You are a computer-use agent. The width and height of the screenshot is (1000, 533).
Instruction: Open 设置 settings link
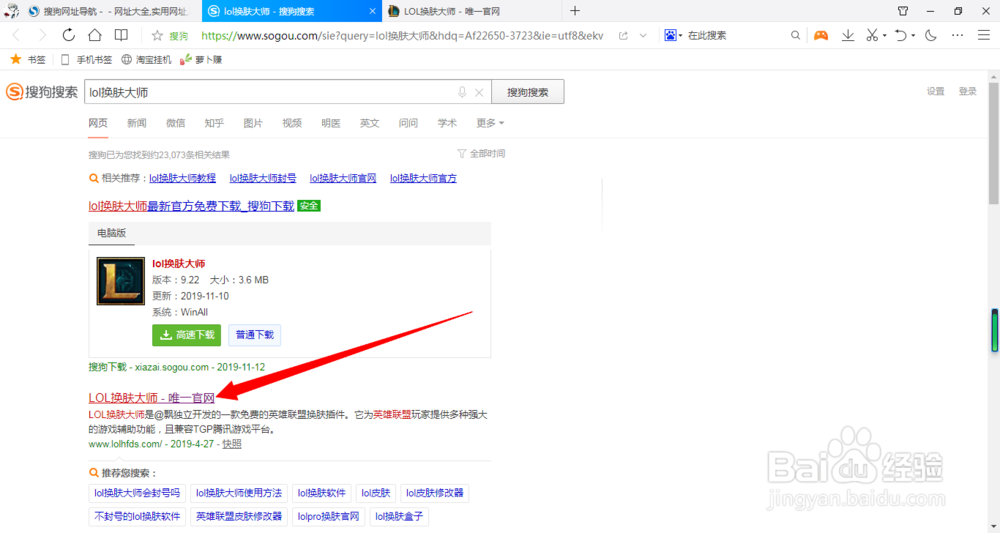(936, 91)
